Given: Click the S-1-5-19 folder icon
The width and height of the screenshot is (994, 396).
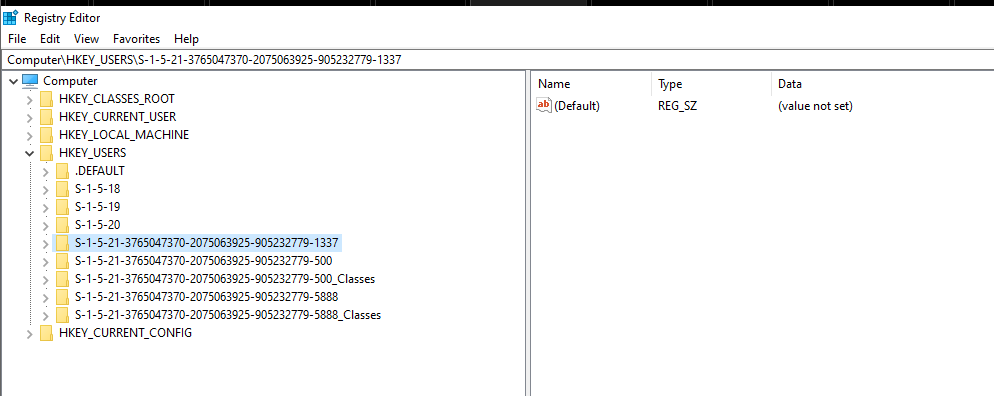Looking at the screenshot, I should [62, 207].
